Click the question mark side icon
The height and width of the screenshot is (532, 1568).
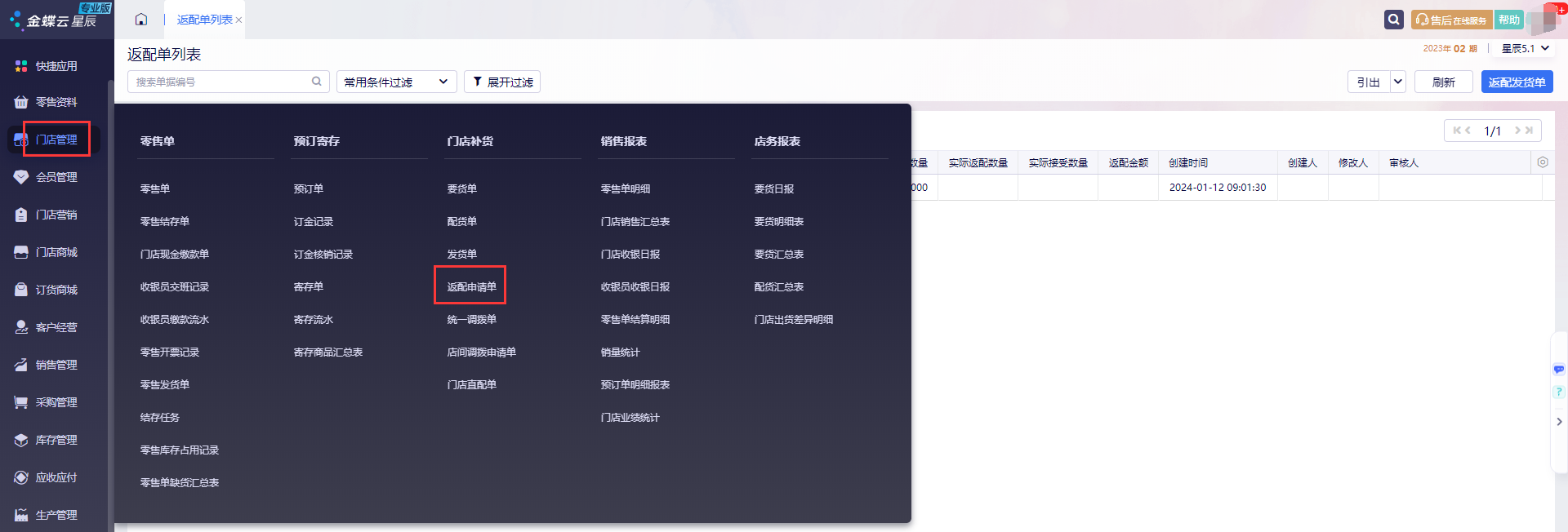point(1558,392)
